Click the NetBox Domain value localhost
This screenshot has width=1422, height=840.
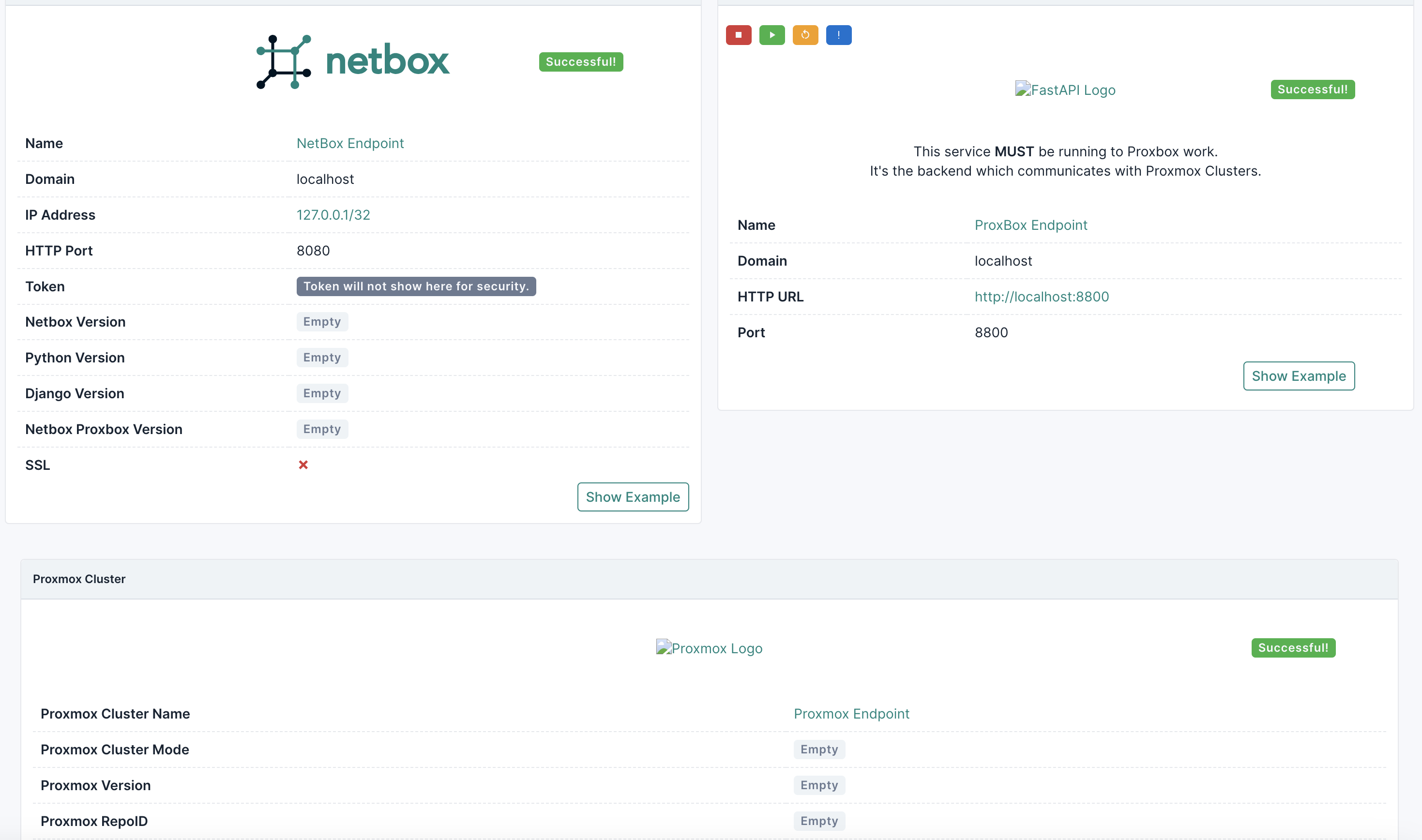coord(325,179)
